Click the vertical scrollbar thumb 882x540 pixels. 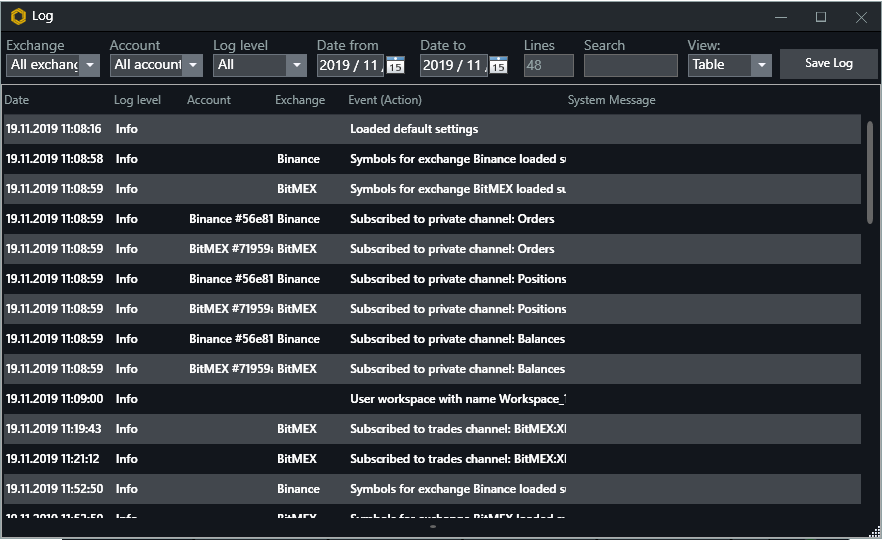pyautogui.click(x=870, y=172)
